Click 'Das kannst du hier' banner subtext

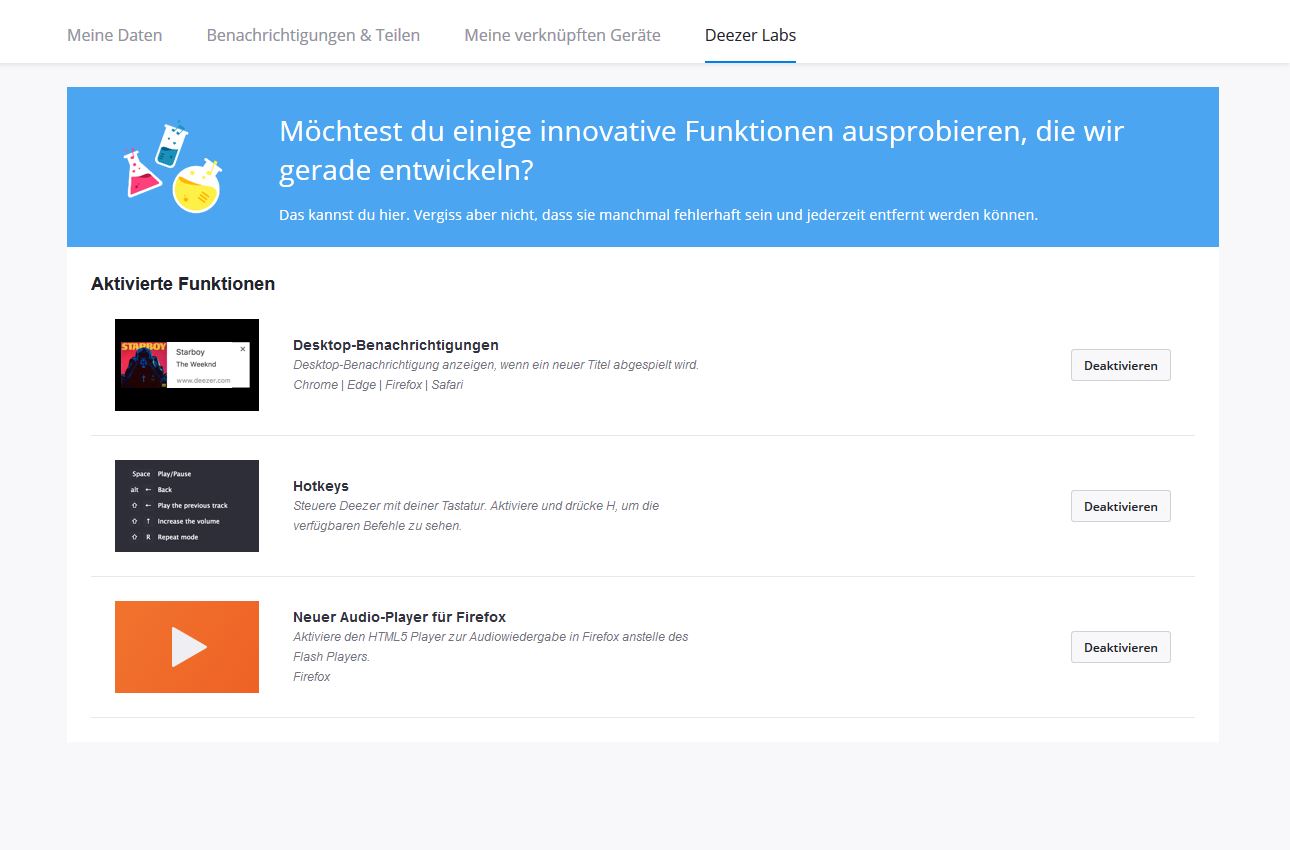(658, 215)
